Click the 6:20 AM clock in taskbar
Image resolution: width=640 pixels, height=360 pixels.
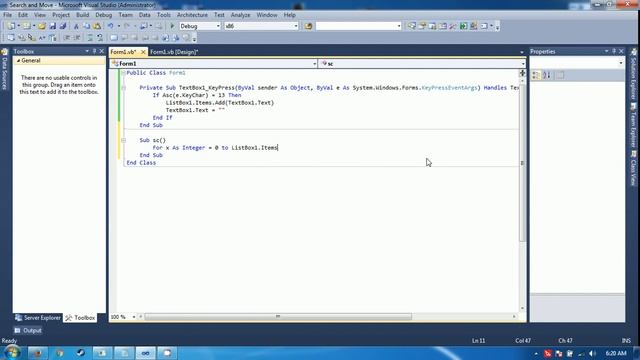click(616, 353)
